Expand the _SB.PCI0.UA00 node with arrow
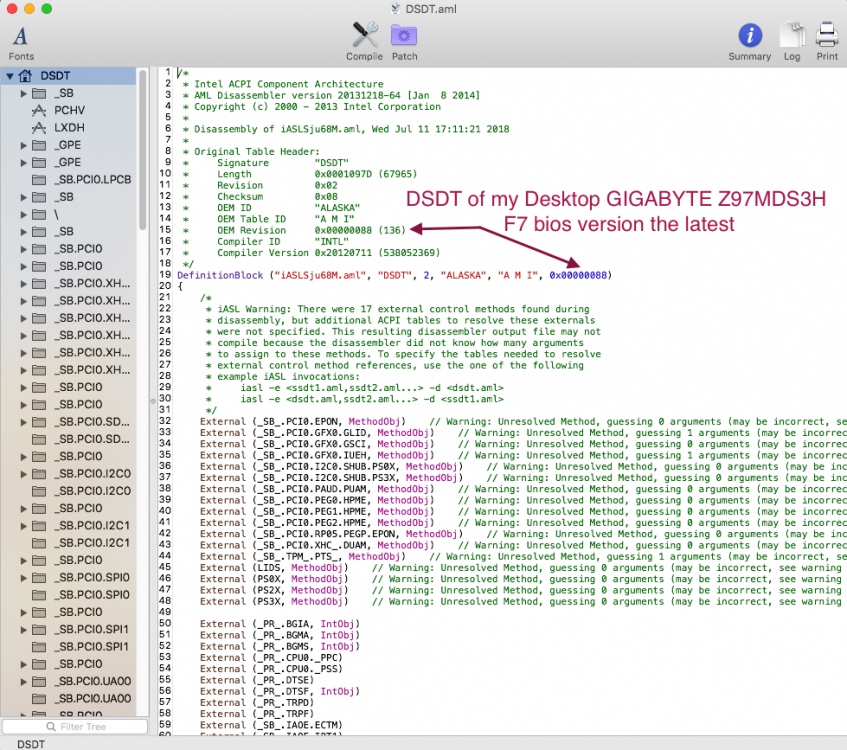 pyautogui.click(x=23, y=681)
